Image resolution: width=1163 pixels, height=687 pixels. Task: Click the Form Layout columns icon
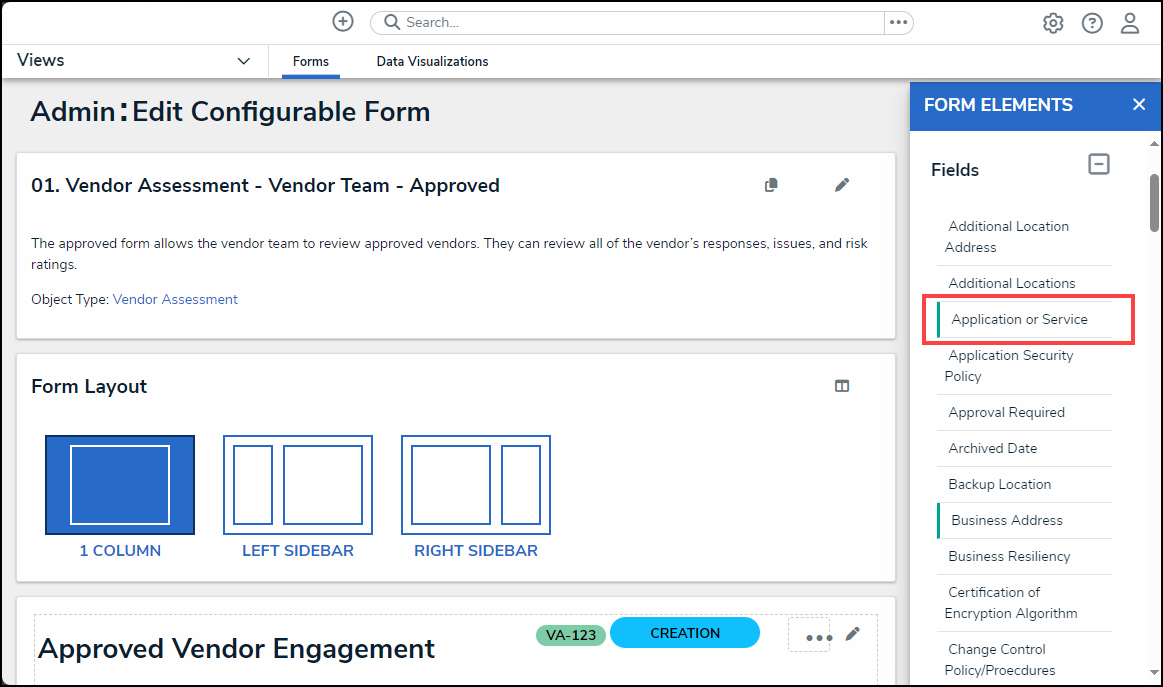(842, 386)
